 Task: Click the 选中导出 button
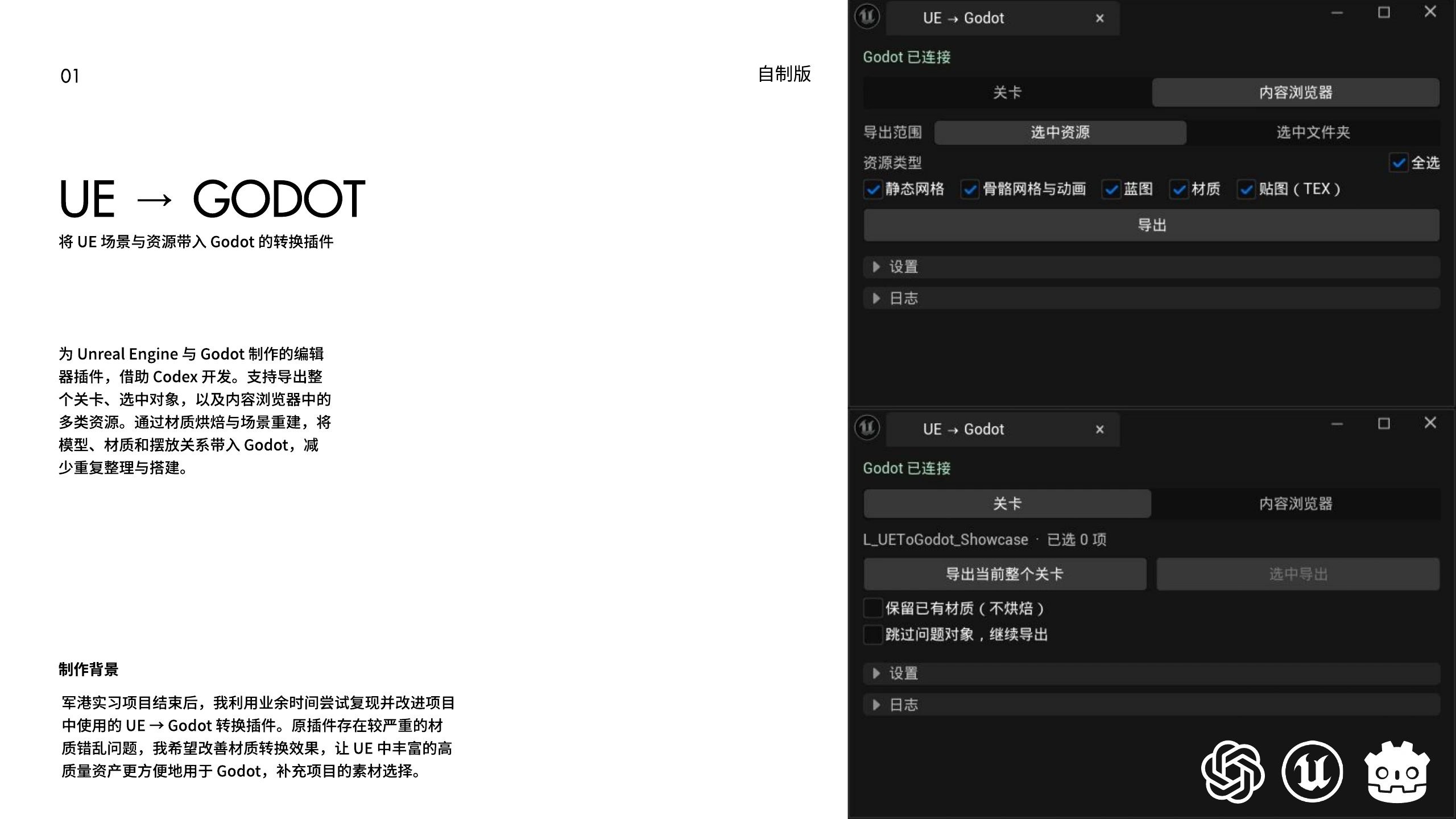[x=1298, y=574]
